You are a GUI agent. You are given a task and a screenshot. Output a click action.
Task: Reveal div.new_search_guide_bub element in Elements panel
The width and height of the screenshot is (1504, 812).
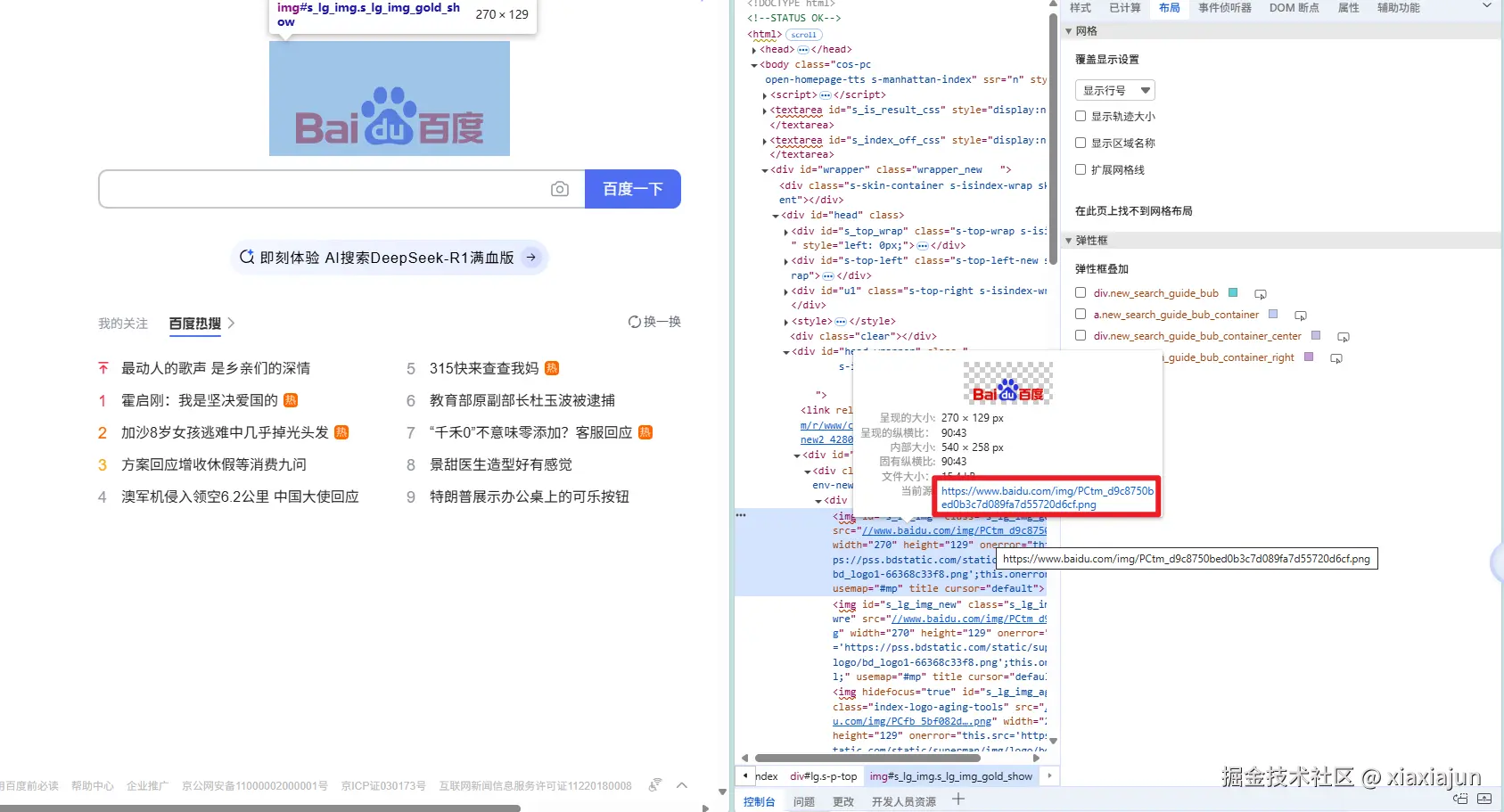1261,294
